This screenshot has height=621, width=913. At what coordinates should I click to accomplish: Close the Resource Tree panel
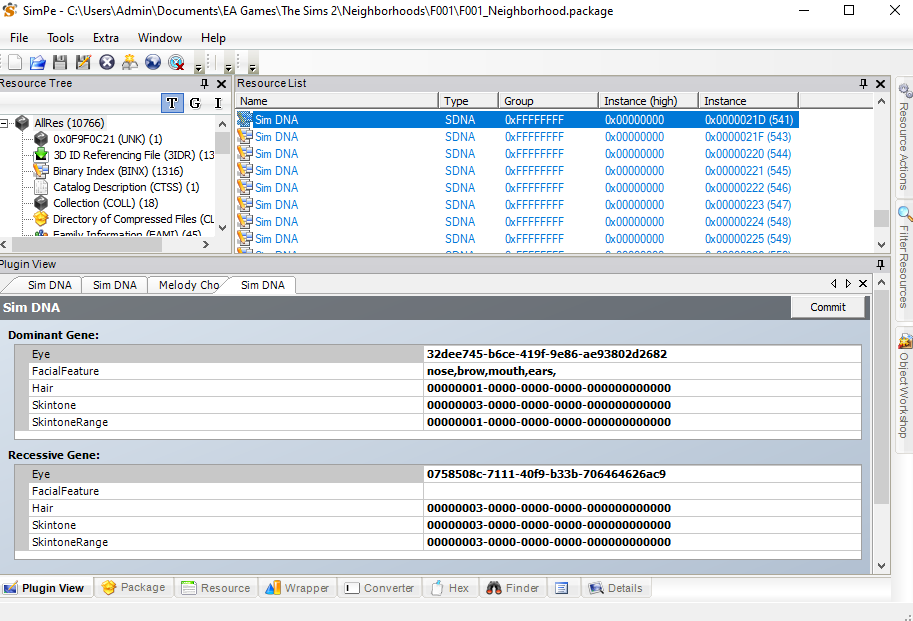point(221,84)
